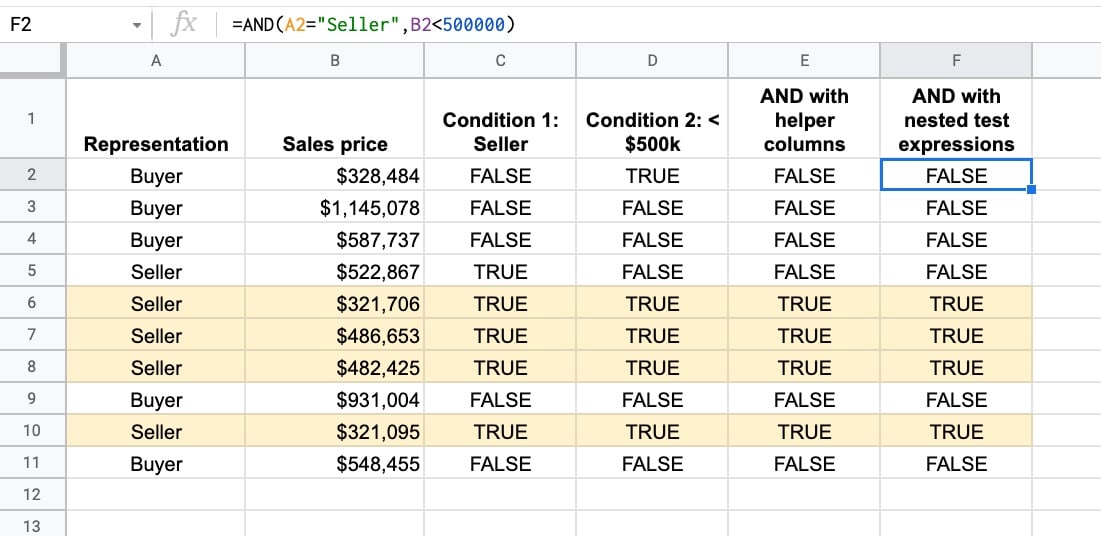Select column F header
The height and width of the screenshot is (536, 1101).
click(956, 61)
